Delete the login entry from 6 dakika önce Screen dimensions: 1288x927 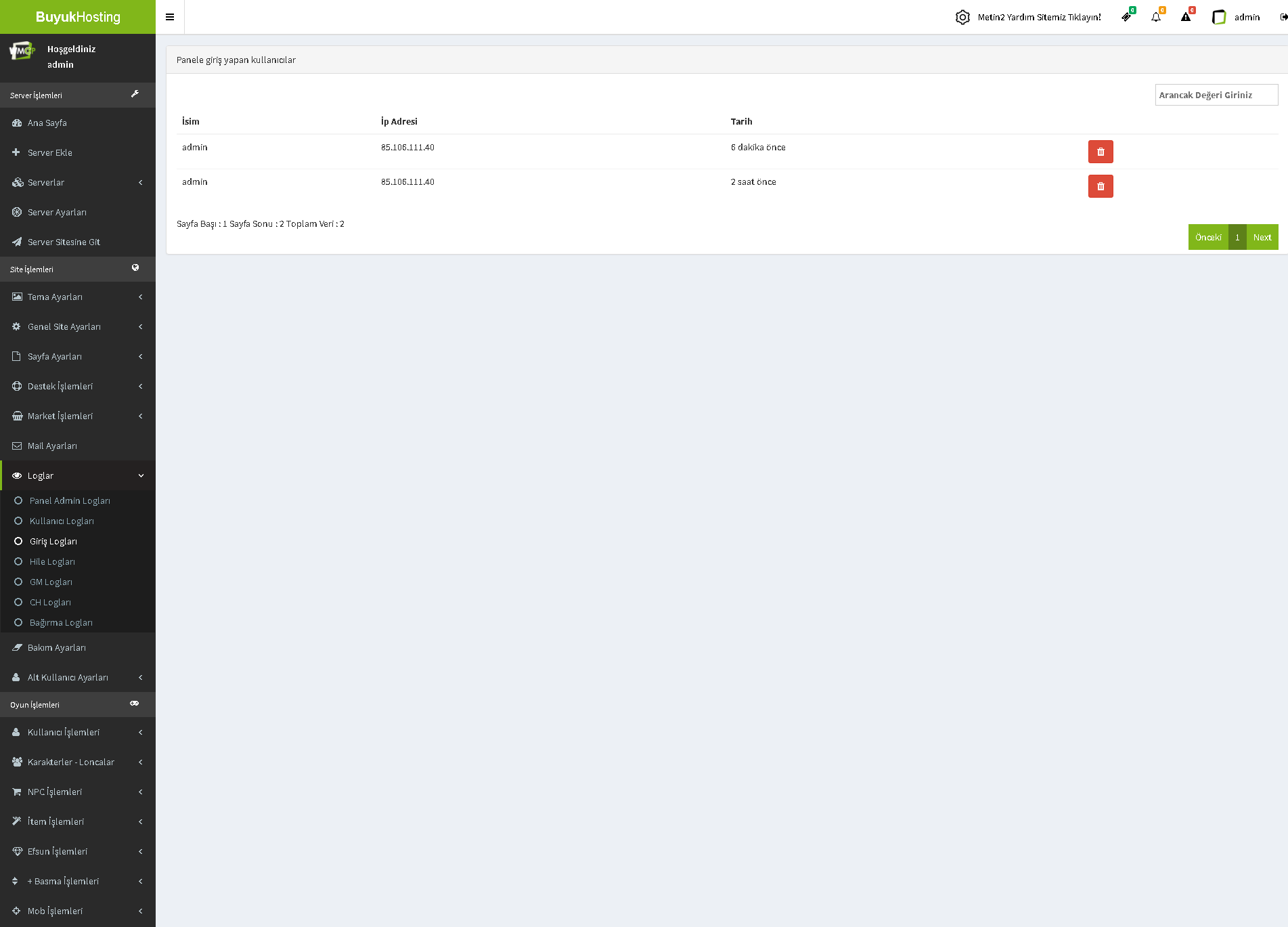click(1101, 152)
